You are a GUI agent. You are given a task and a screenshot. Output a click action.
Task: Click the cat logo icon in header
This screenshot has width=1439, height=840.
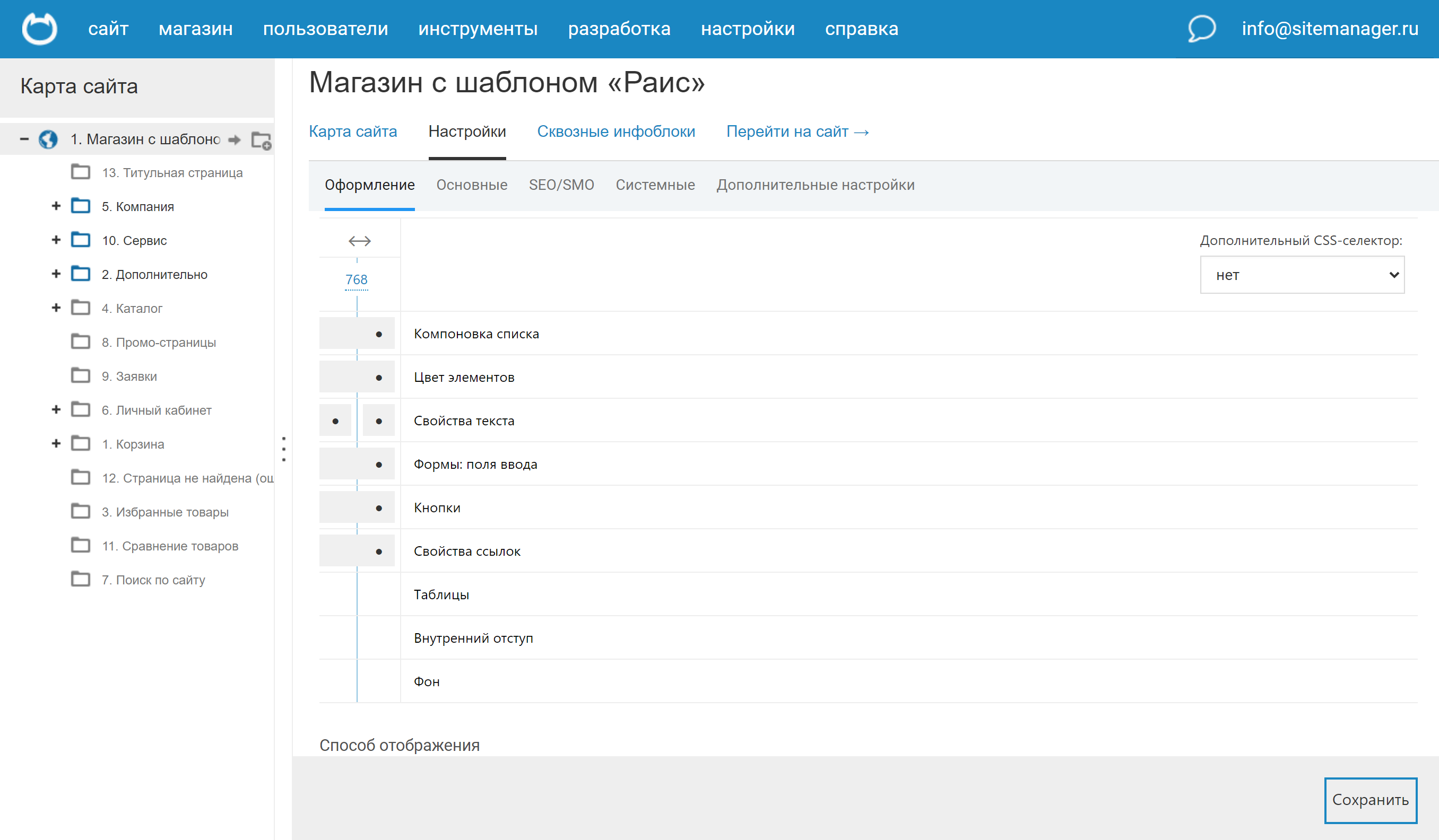[x=39, y=29]
